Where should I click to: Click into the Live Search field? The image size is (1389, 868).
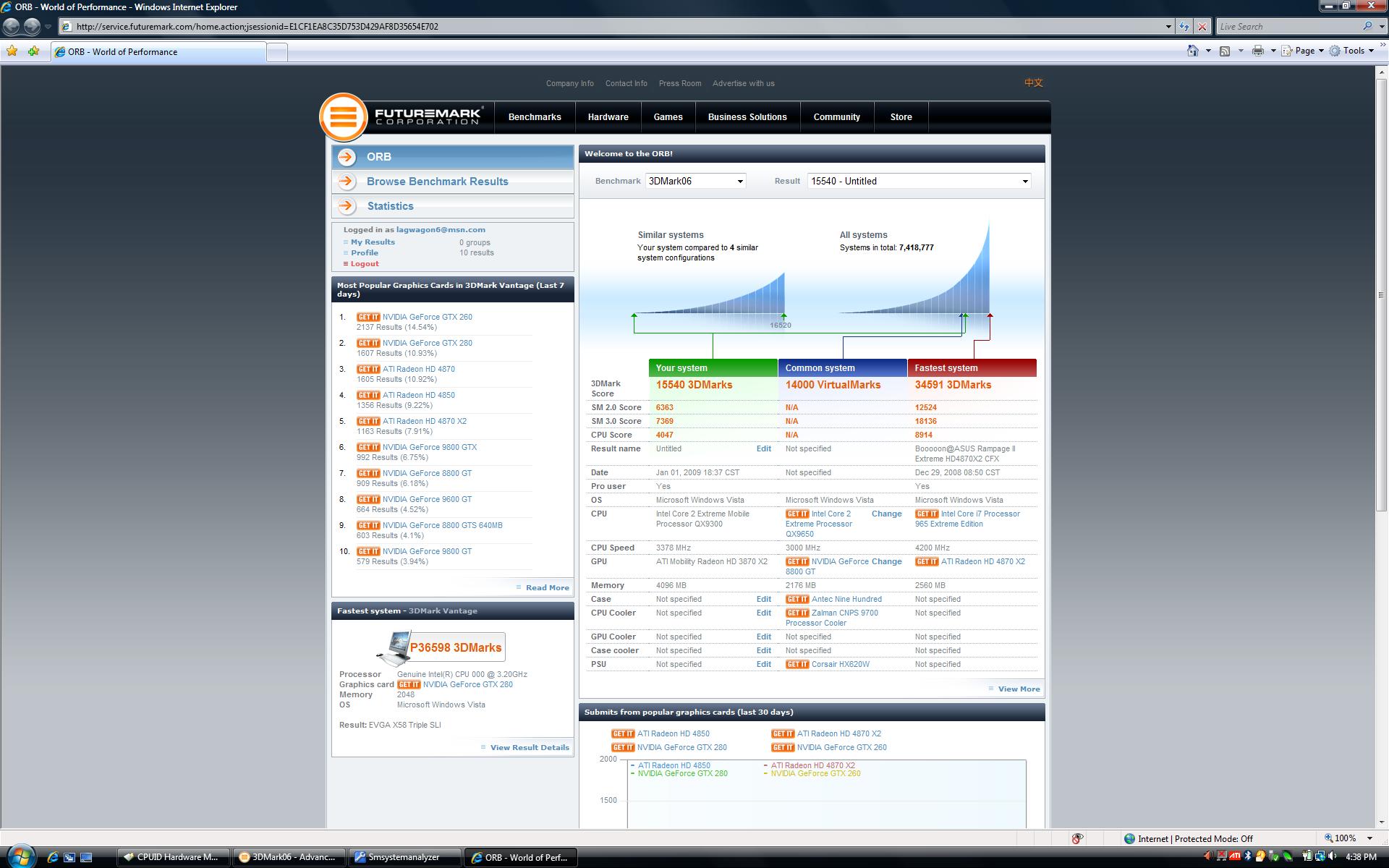(x=1288, y=27)
